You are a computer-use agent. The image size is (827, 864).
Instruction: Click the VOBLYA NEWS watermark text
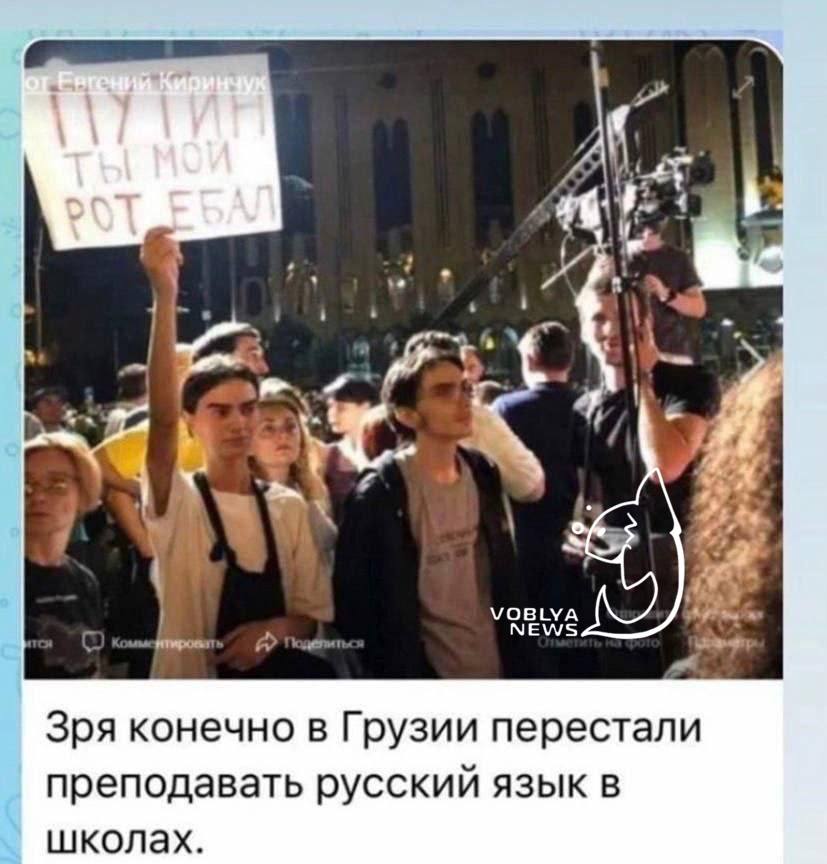tap(533, 623)
